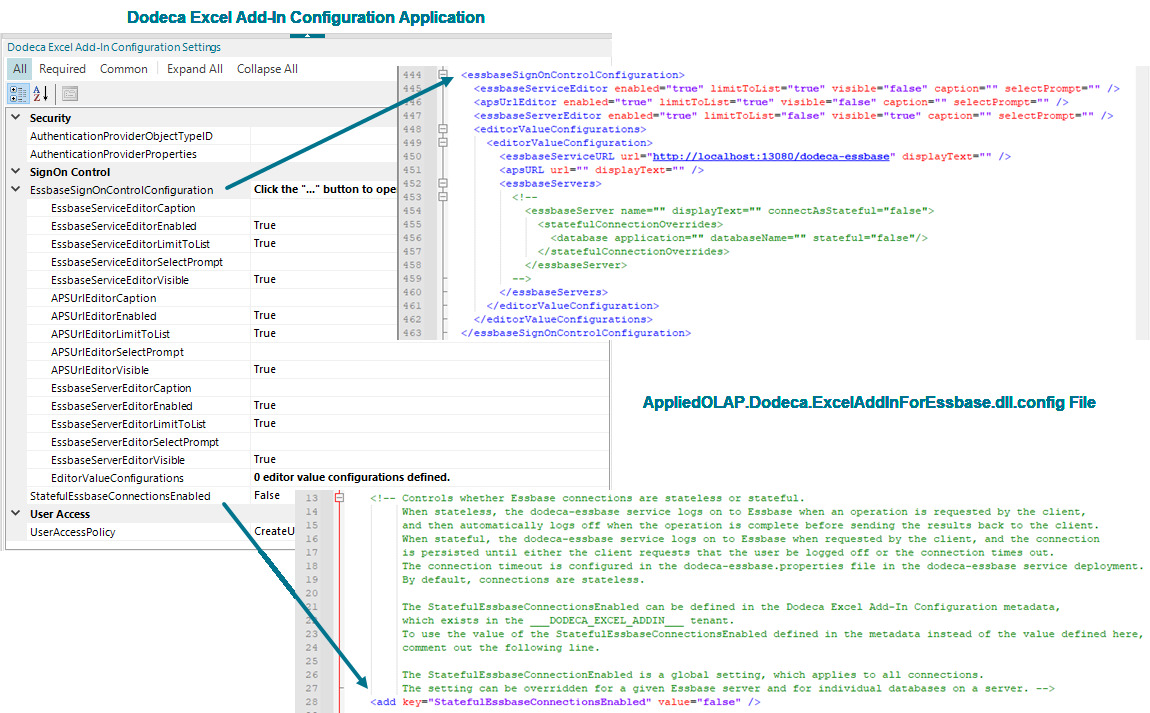Open the localhost dodeca-essbase URL link

tap(771, 156)
